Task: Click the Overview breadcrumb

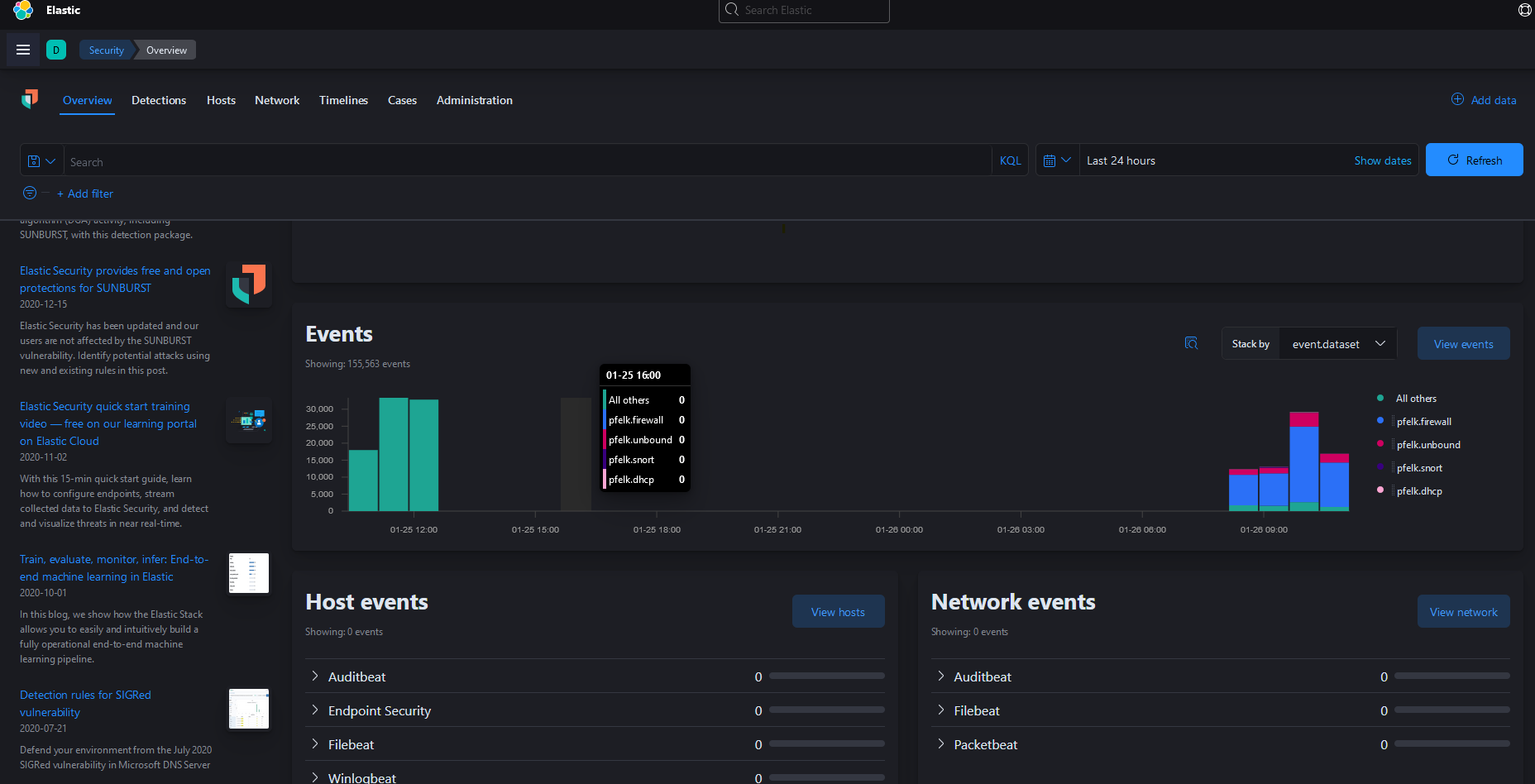Action: (166, 50)
